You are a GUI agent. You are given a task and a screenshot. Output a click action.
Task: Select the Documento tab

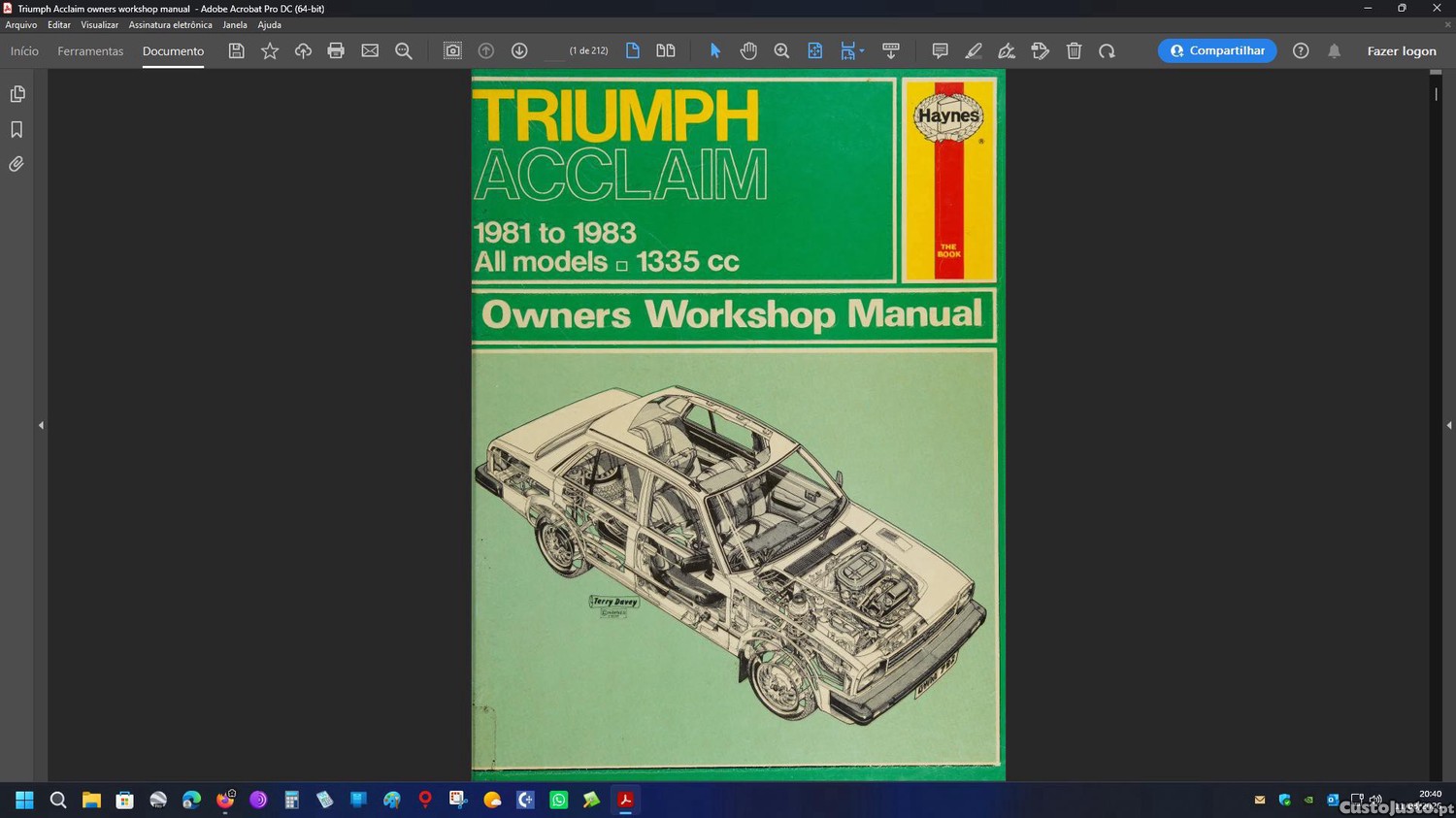(x=173, y=50)
